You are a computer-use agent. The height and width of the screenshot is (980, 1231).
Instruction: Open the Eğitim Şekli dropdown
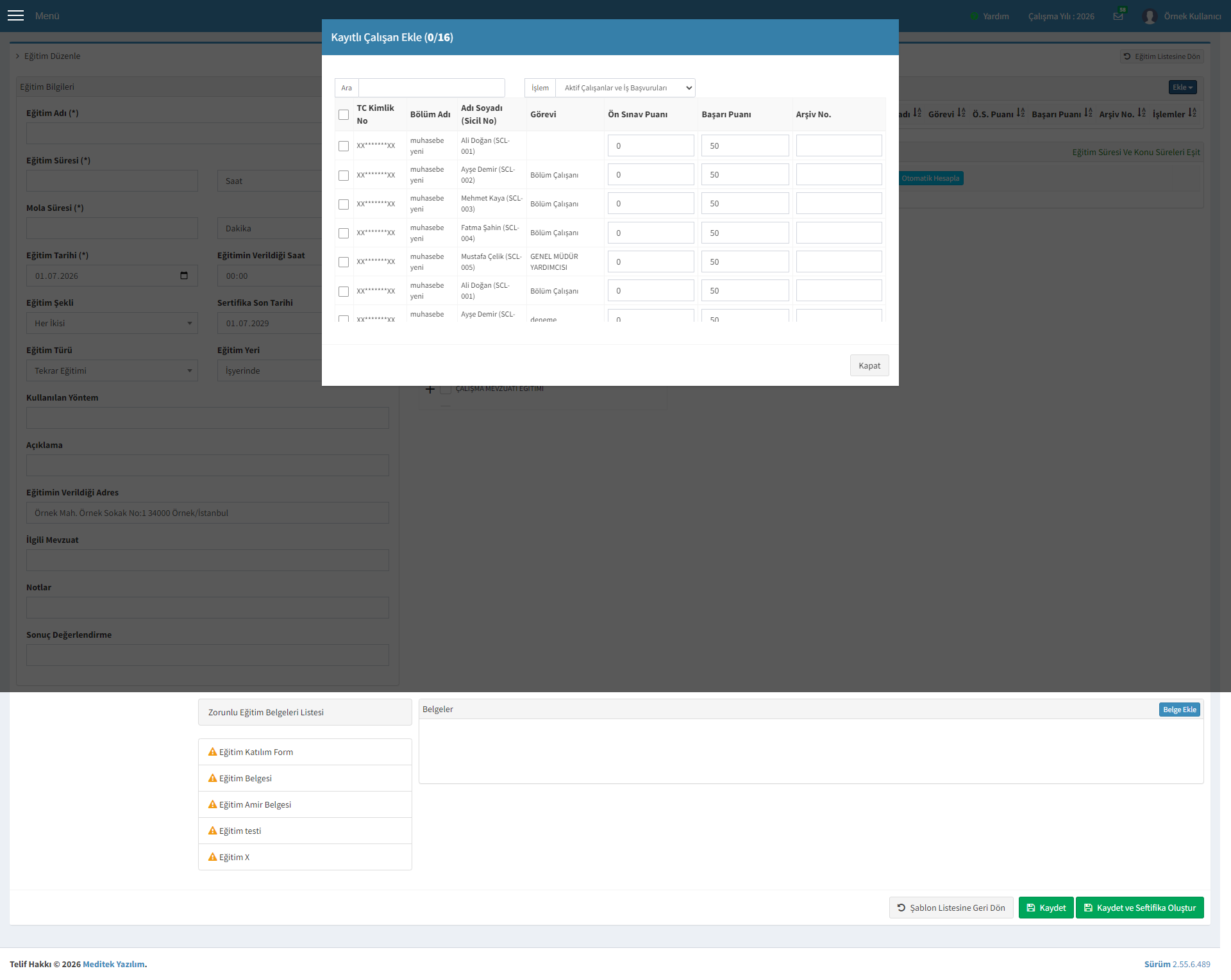112,323
